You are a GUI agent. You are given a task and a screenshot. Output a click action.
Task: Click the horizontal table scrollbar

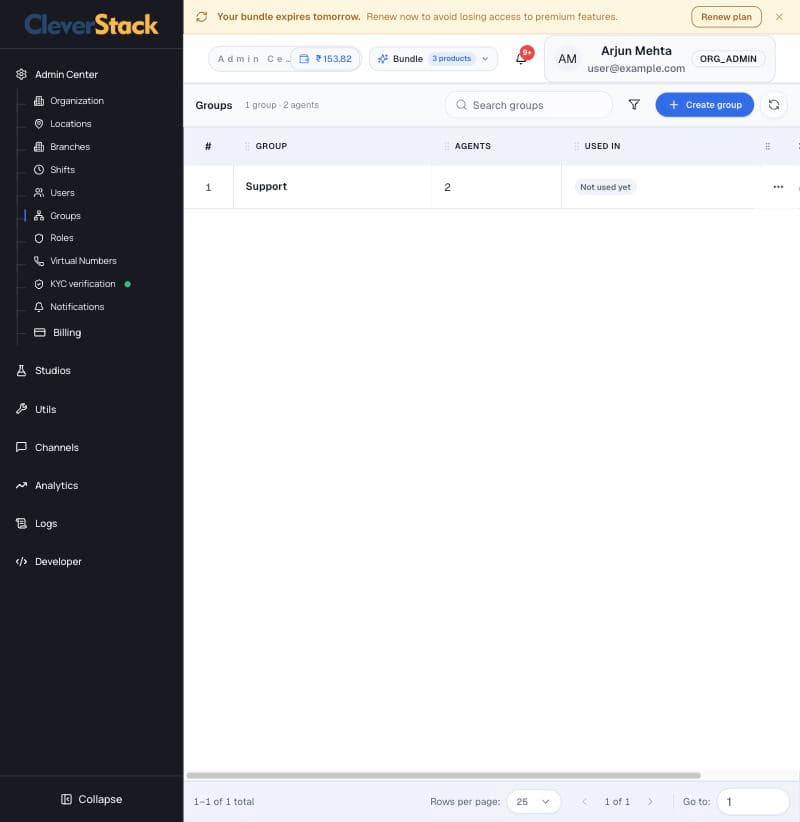tap(444, 775)
